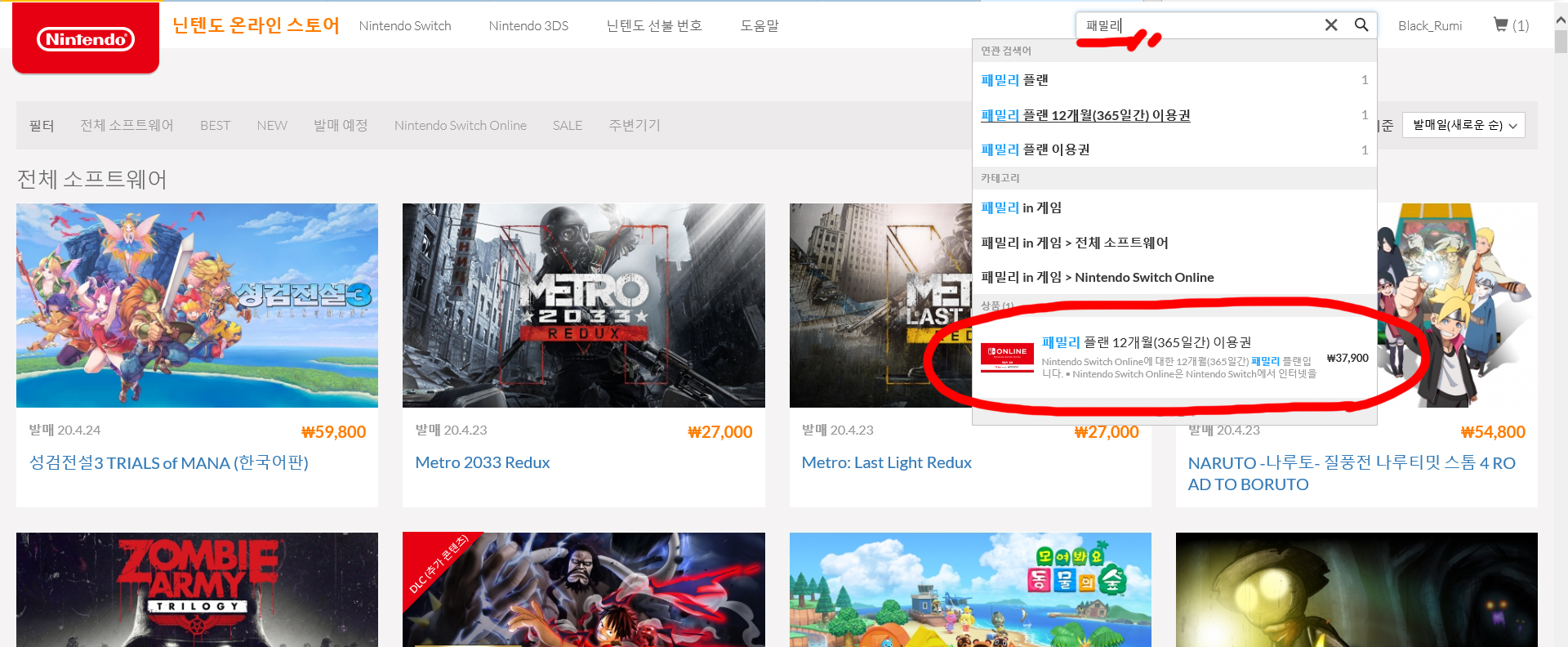Click the ₩37,900 price in the product result
Screen dimensions: 1568x647
tap(1347, 358)
